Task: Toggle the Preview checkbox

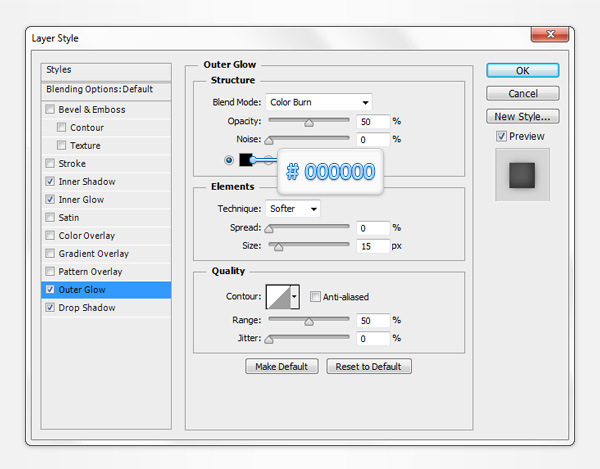Action: pyautogui.click(x=502, y=136)
